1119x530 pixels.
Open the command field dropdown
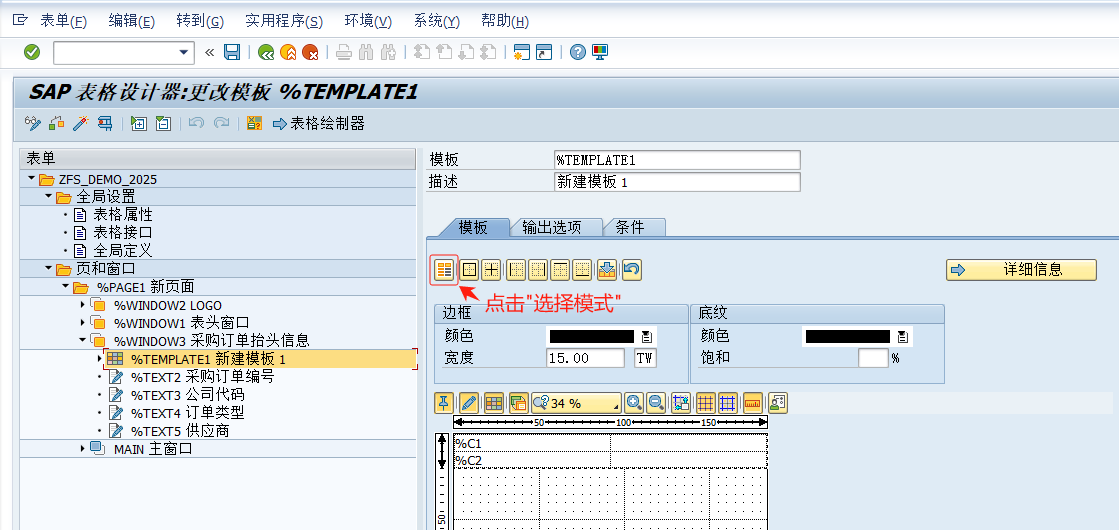(x=183, y=52)
